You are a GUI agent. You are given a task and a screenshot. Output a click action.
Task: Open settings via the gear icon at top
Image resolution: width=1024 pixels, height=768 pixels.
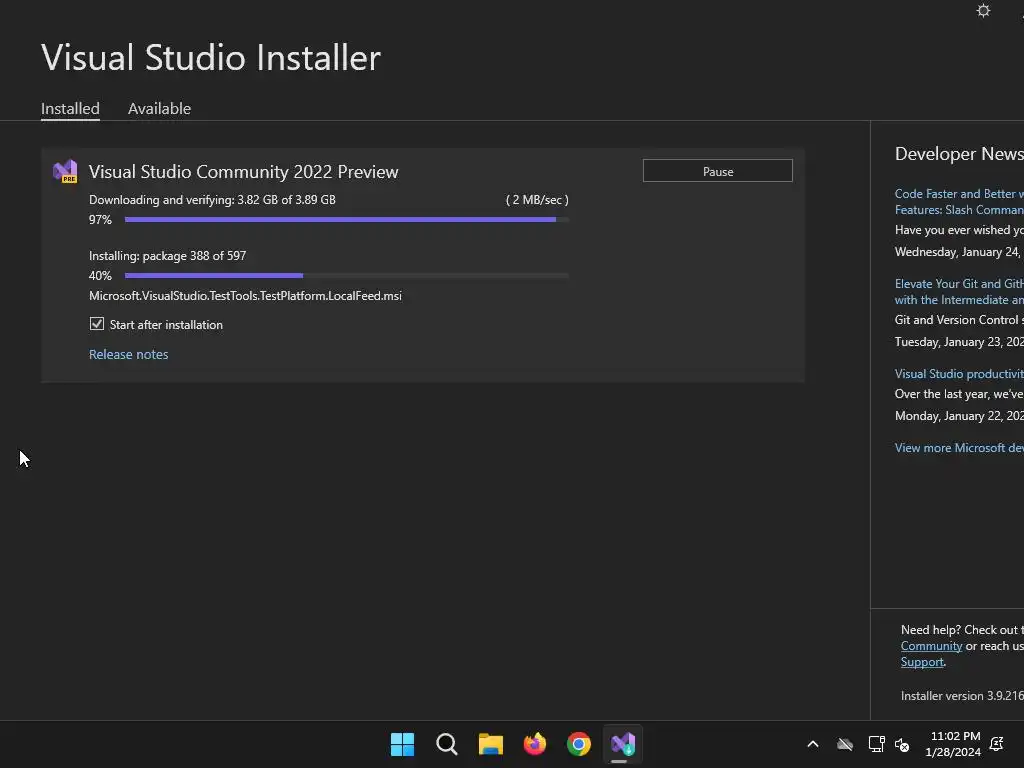tap(983, 10)
